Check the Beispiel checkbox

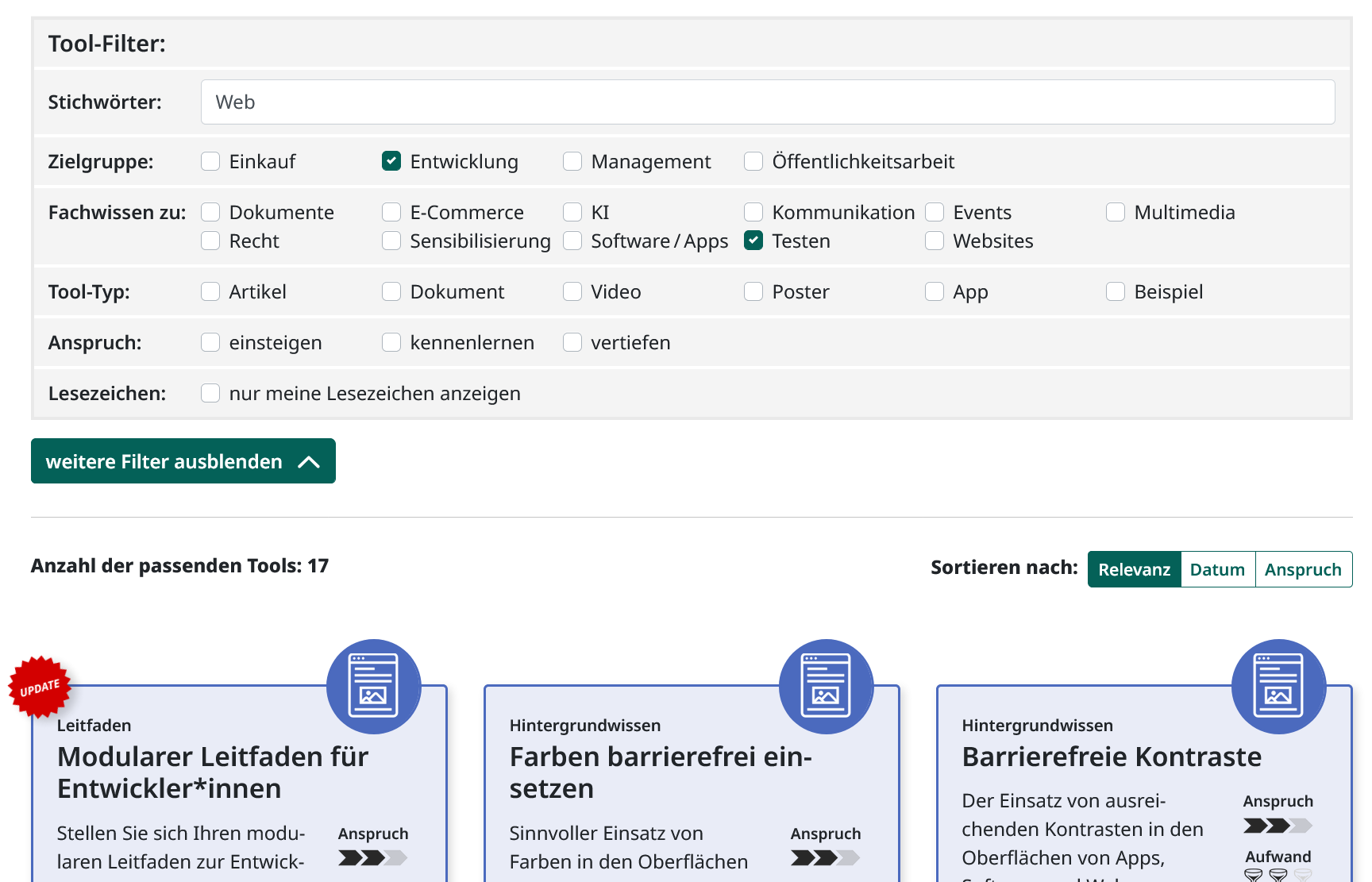(1116, 291)
